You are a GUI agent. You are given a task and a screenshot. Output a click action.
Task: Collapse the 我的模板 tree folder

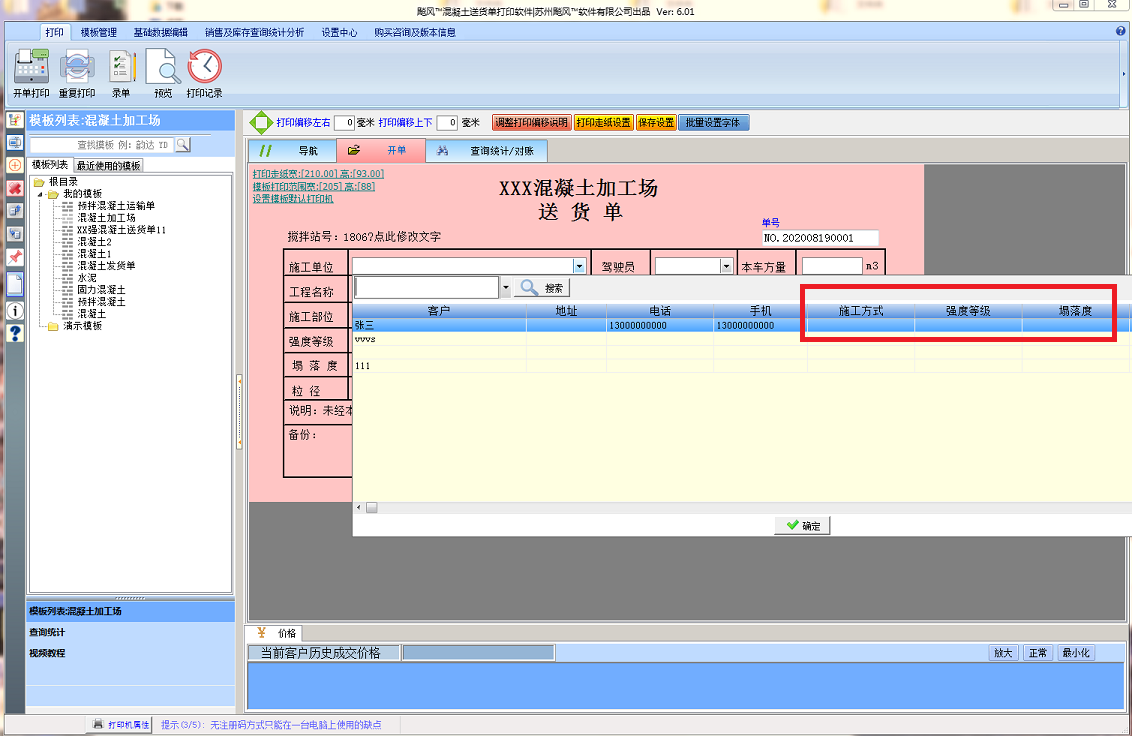pos(41,194)
